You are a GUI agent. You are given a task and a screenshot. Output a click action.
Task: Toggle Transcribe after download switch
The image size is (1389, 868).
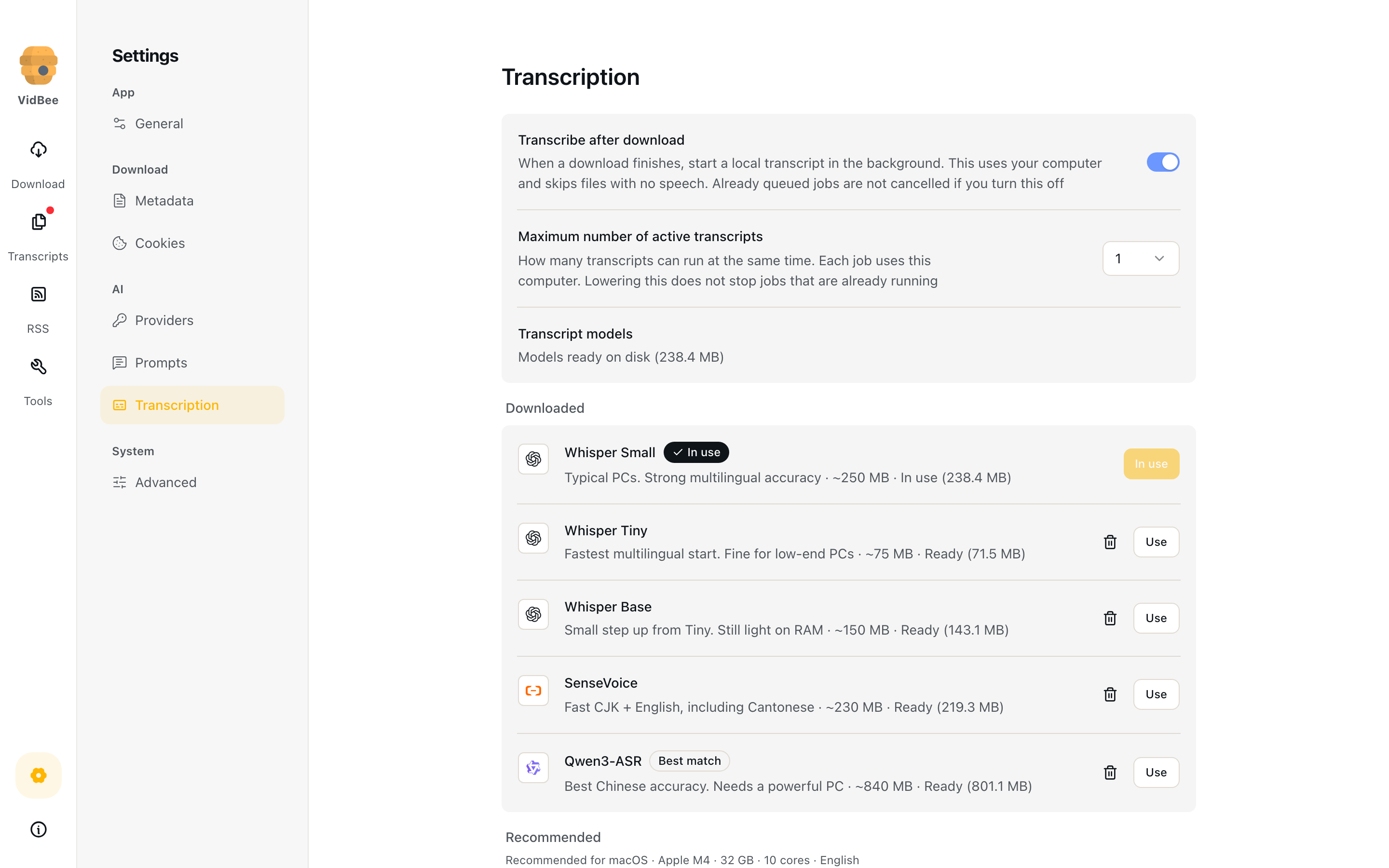[x=1163, y=163]
